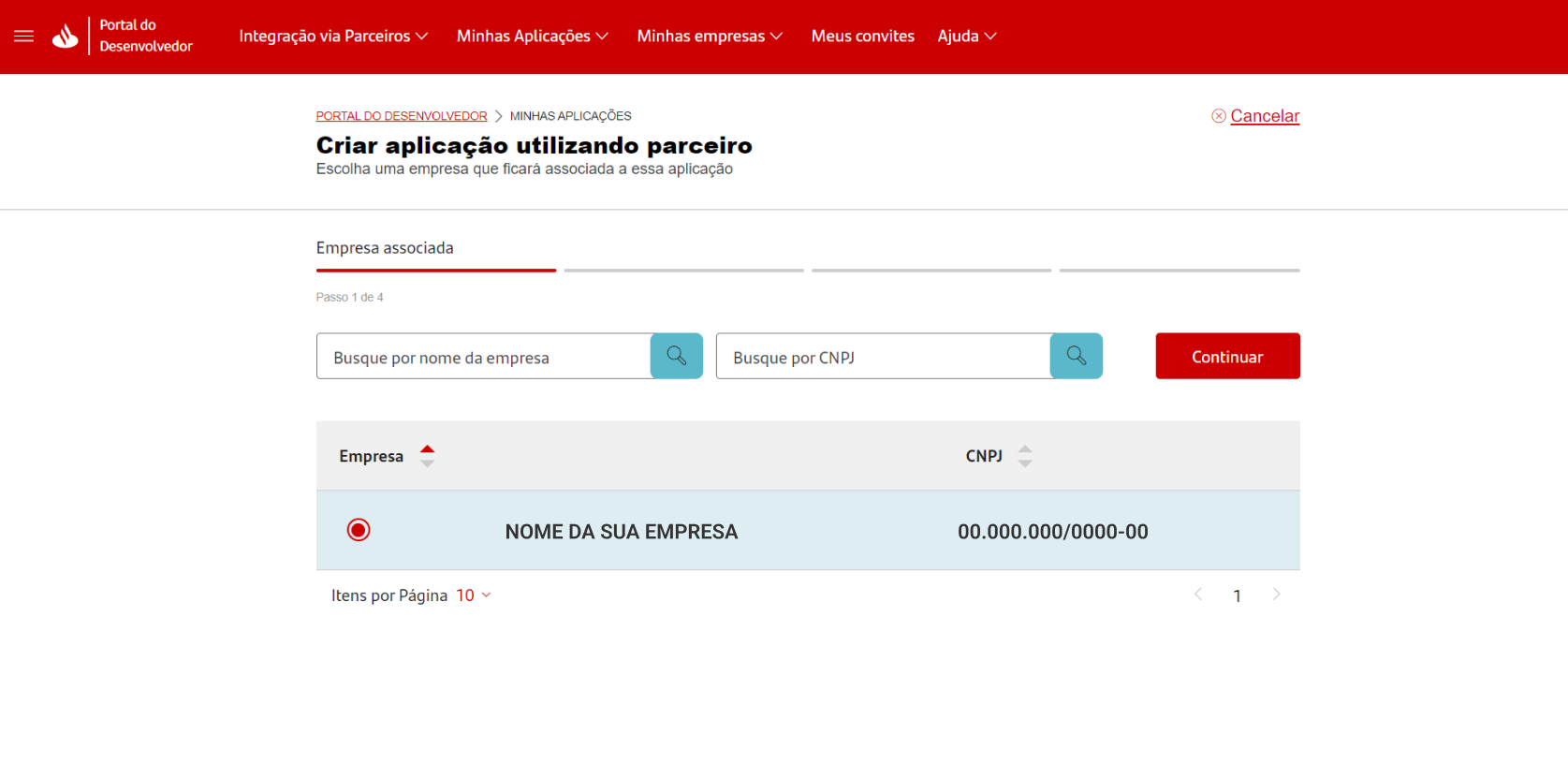Click breadcrumb separator chevron
1568x764 pixels.
[x=499, y=116]
